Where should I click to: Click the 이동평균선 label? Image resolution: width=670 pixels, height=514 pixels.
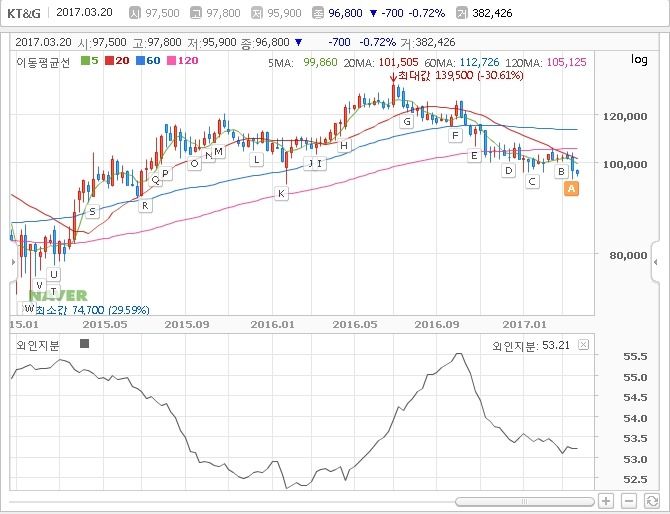(x=43, y=62)
